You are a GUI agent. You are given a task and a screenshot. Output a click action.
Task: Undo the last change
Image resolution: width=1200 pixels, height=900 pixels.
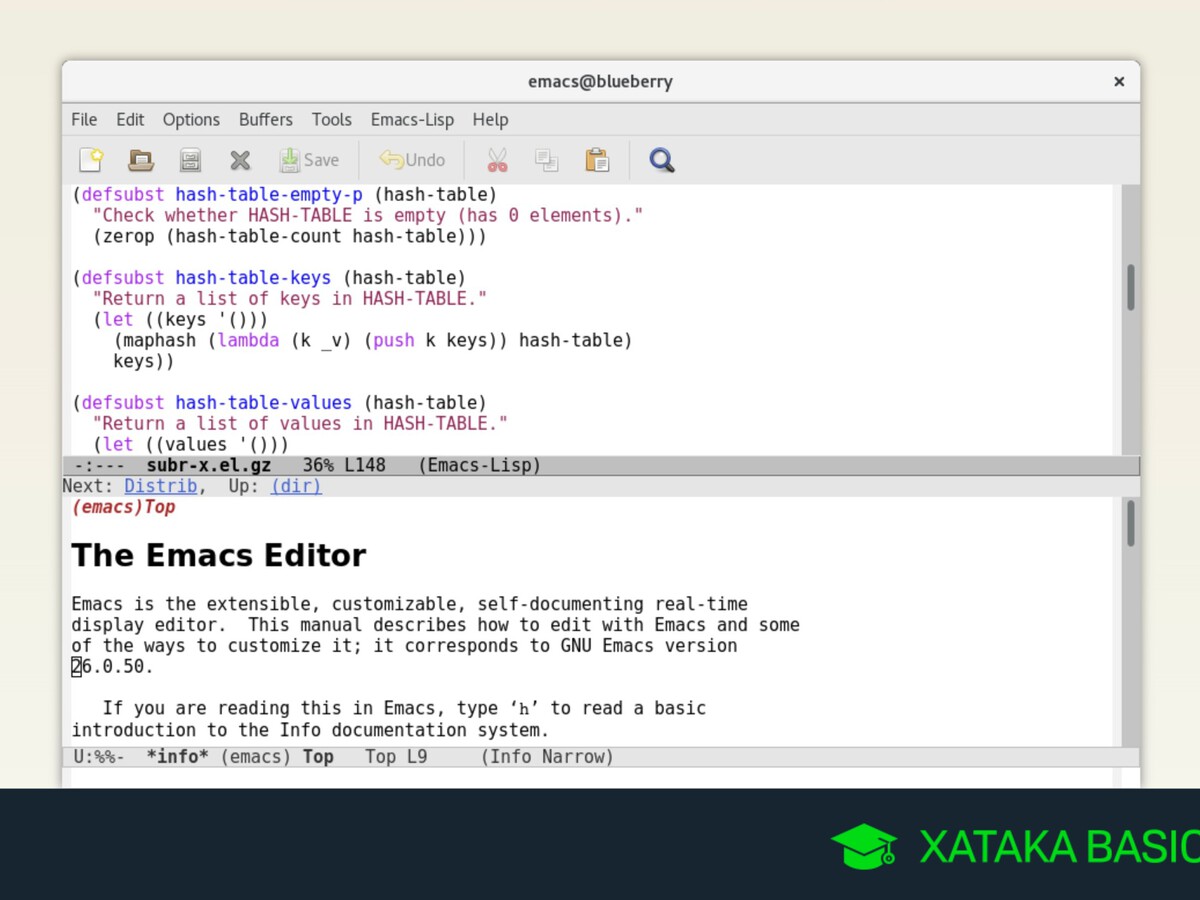click(412, 160)
